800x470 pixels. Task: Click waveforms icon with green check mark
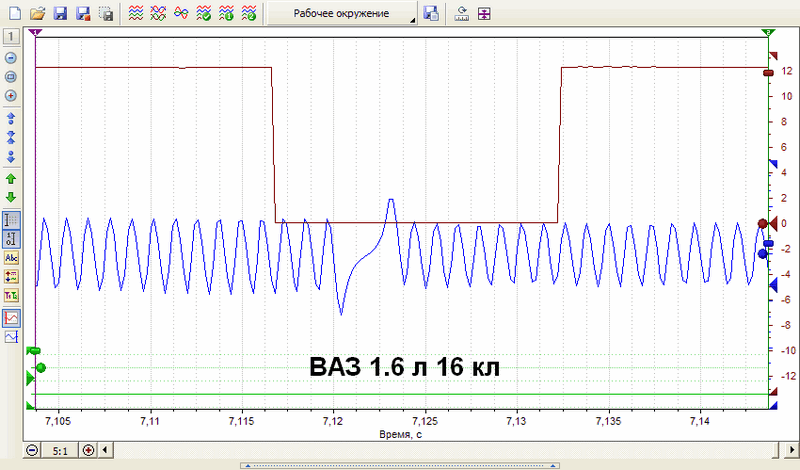pyautogui.click(x=204, y=13)
